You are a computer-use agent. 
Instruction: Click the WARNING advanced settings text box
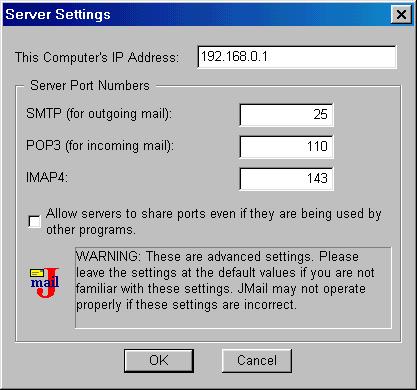click(x=233, y=288)
